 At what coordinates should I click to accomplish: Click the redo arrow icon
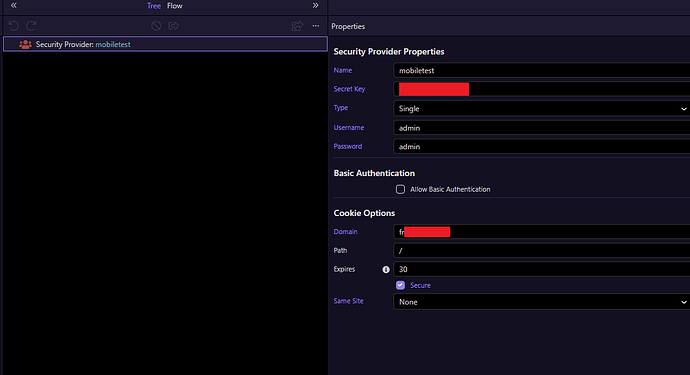[x=31, y=26]
